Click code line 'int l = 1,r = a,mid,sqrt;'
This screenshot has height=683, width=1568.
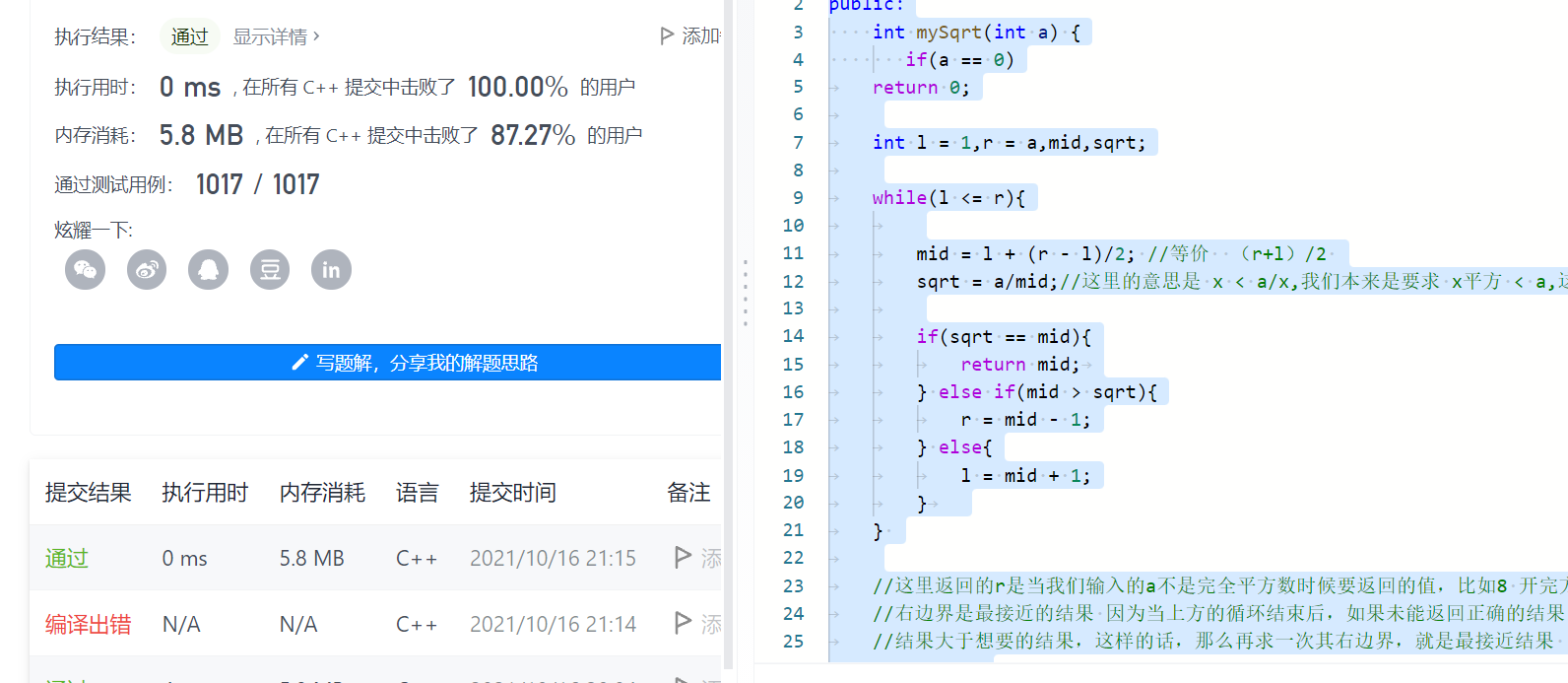tap(1009, 143)
